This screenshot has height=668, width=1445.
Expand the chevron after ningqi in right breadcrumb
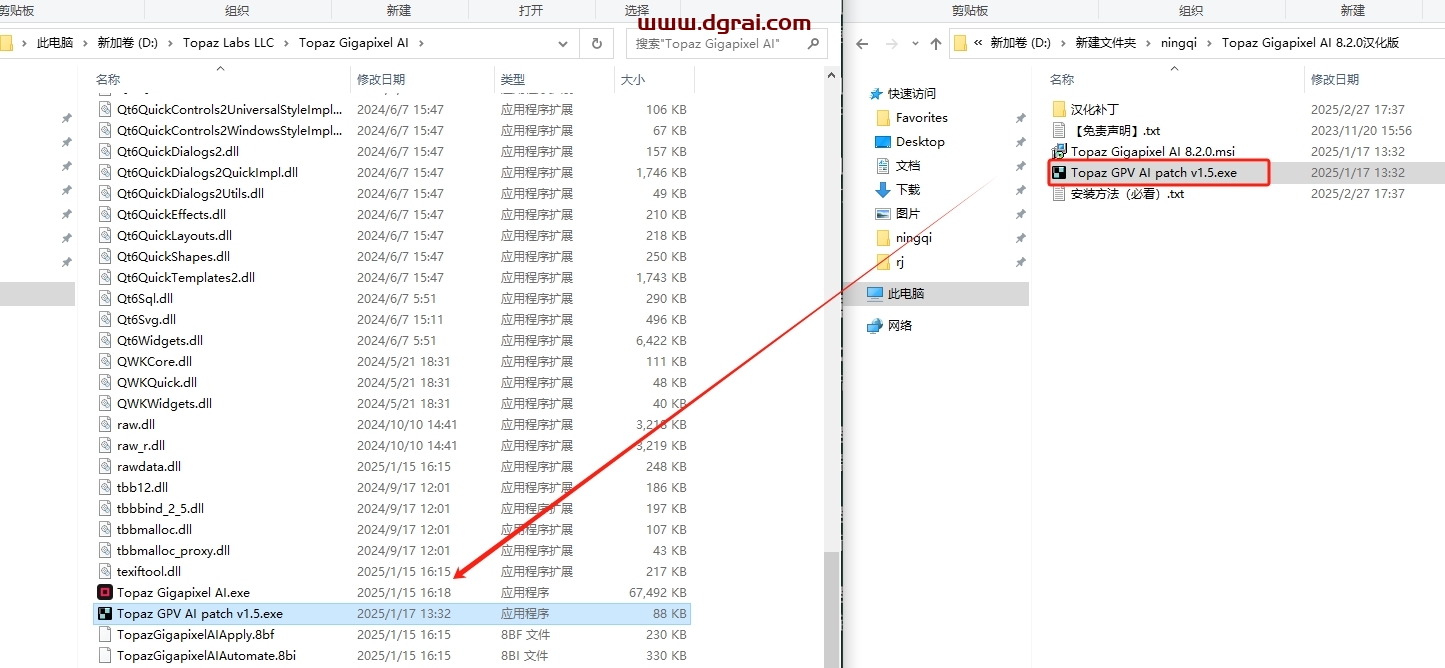point(1209,43)
